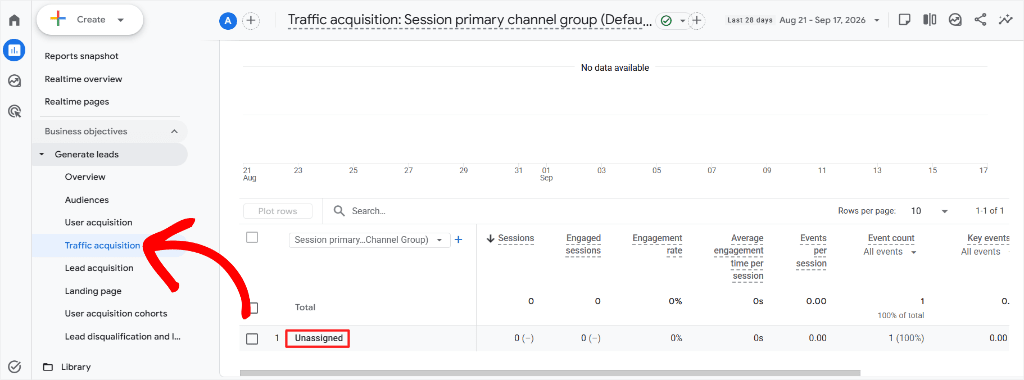Open Admin settings icon at bottom left
Viewport: 1024px width, 380px height.
pos(14,366)
